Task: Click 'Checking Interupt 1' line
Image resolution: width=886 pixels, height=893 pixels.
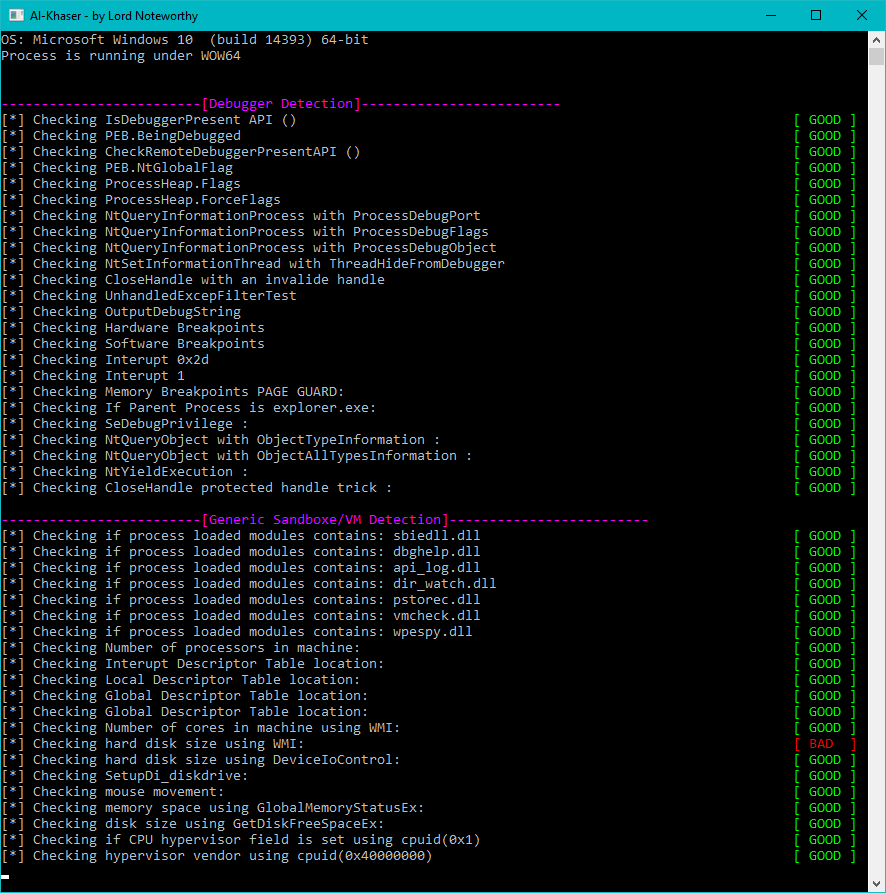Action: point(93,375)
